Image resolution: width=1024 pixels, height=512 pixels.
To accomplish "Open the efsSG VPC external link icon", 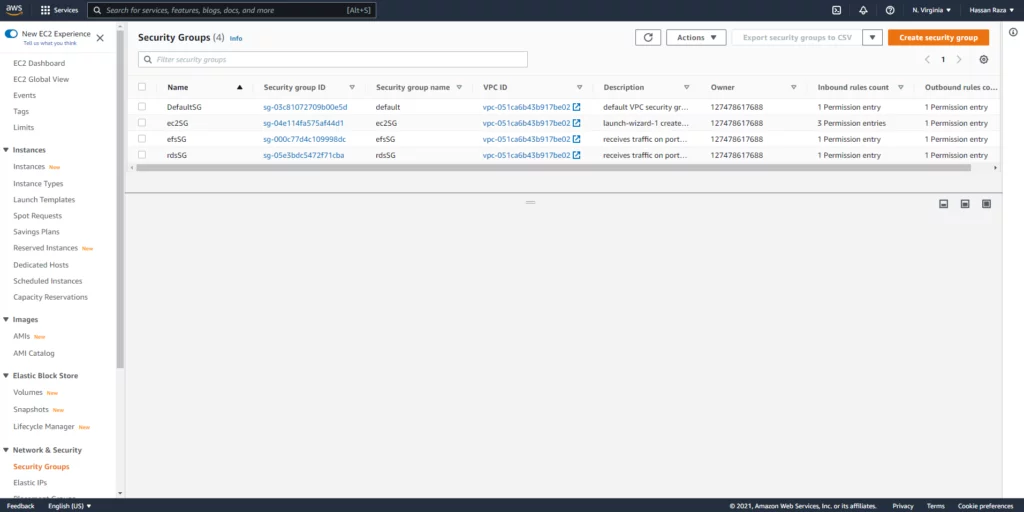I will point(577,139).
